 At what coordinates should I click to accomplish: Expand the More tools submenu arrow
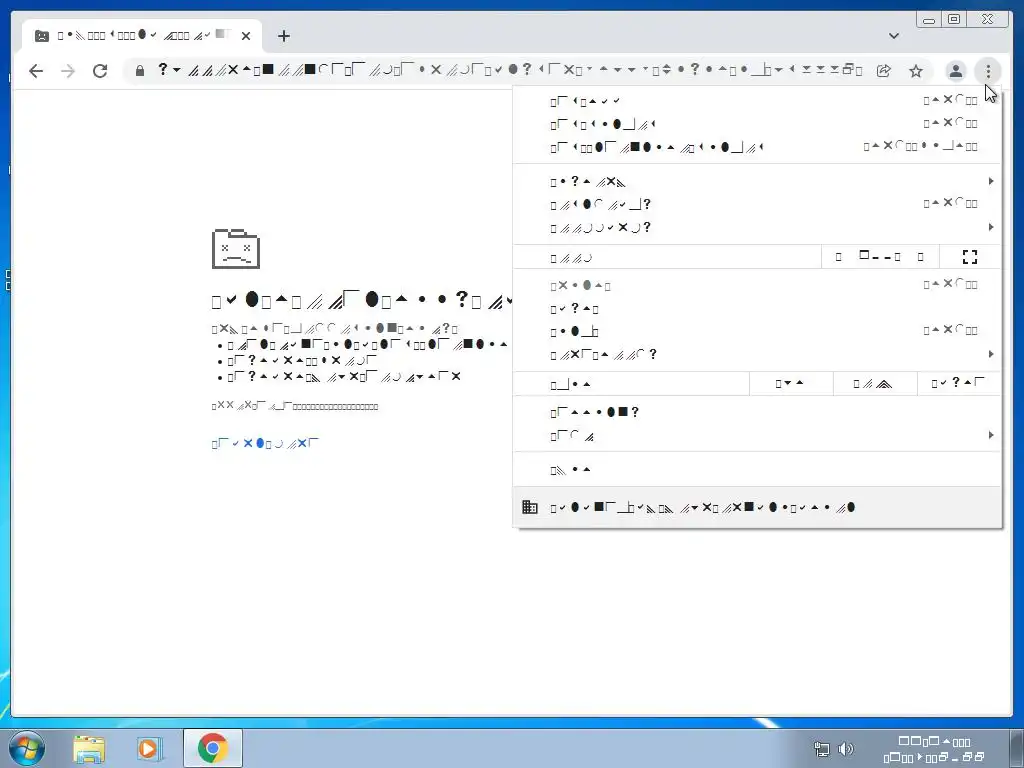tap(991, 354)
